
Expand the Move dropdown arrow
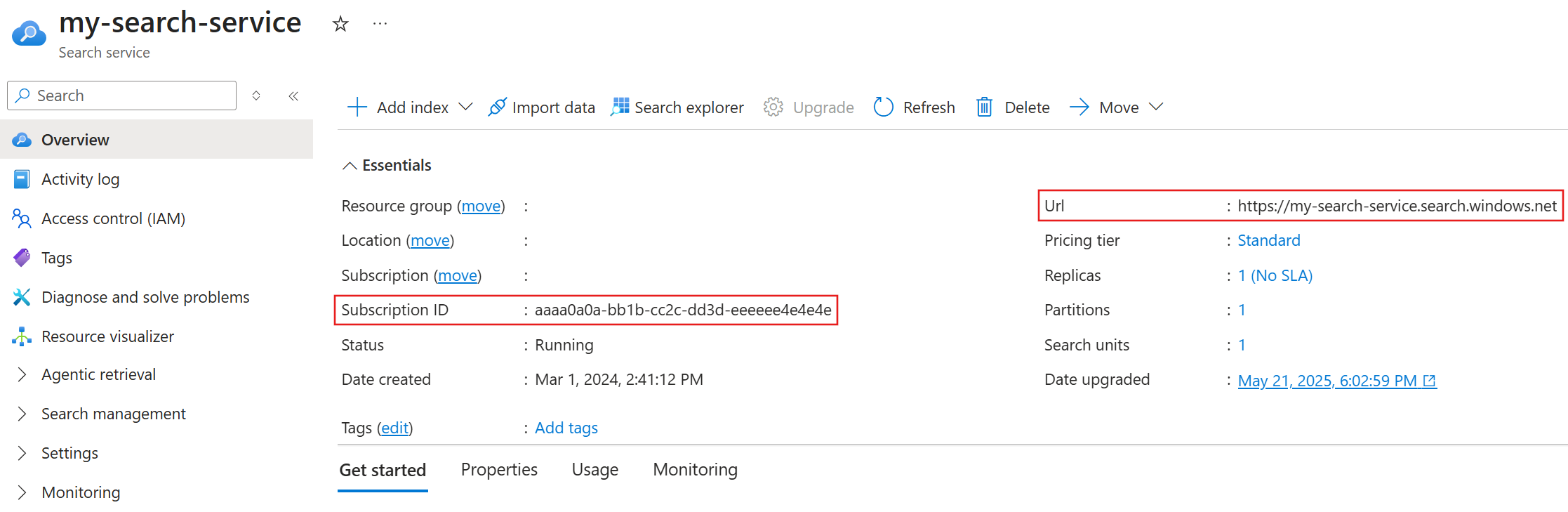click(1156, 107)
